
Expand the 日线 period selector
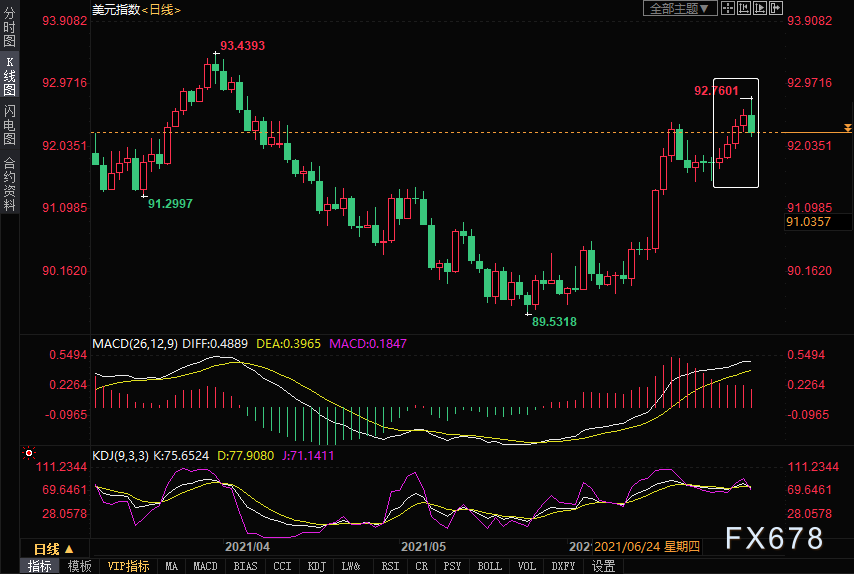(54, 549)
